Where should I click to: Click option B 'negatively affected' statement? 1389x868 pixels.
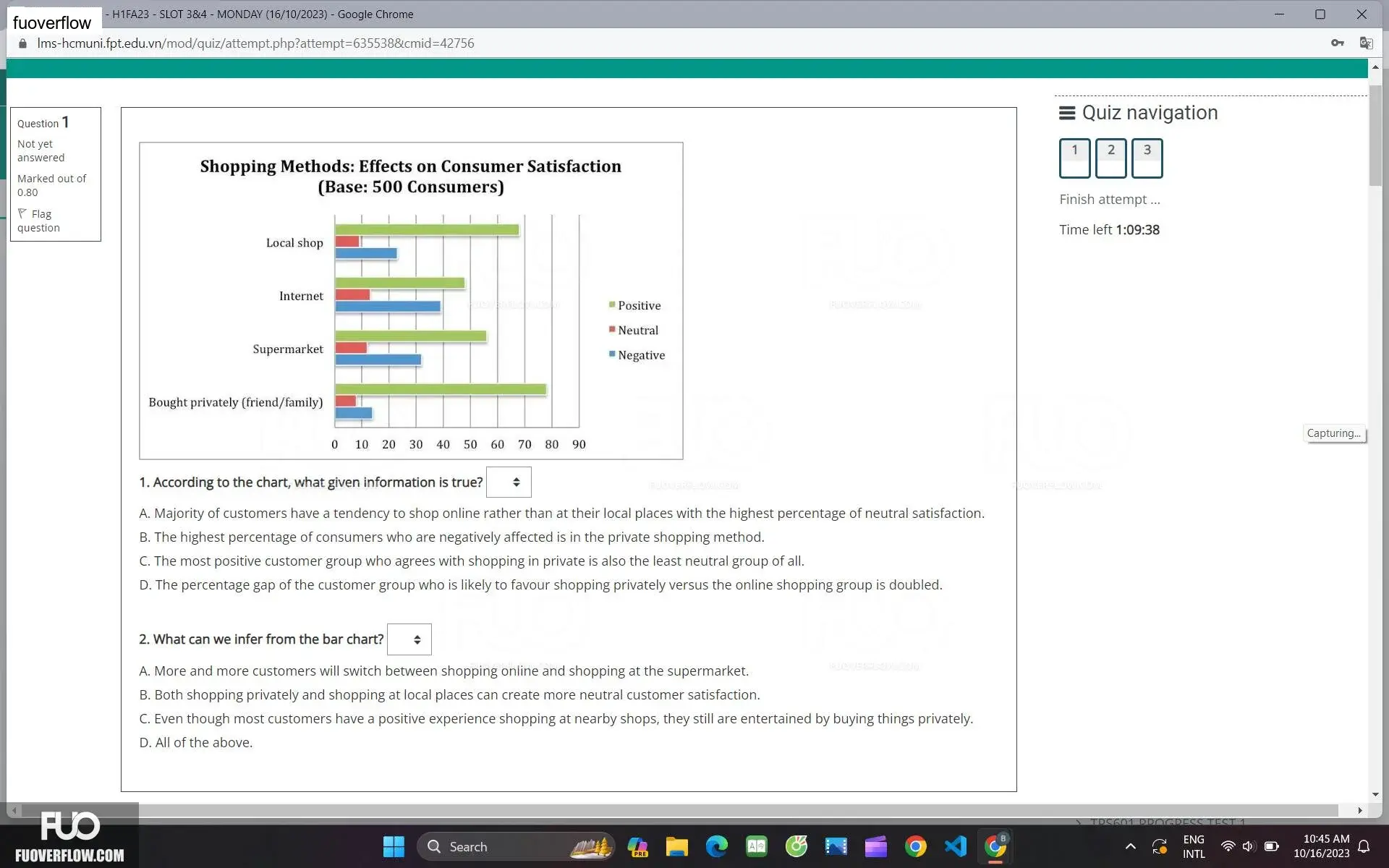coord(451,537)
